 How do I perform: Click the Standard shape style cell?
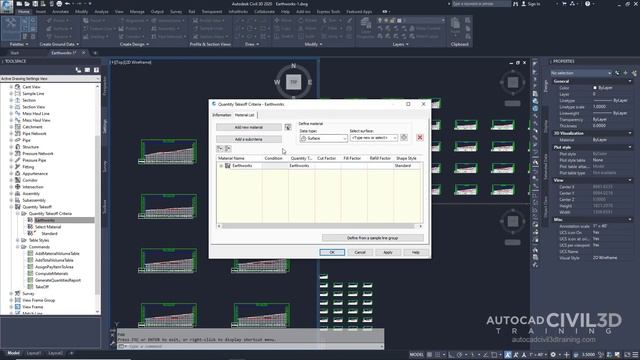407,166
